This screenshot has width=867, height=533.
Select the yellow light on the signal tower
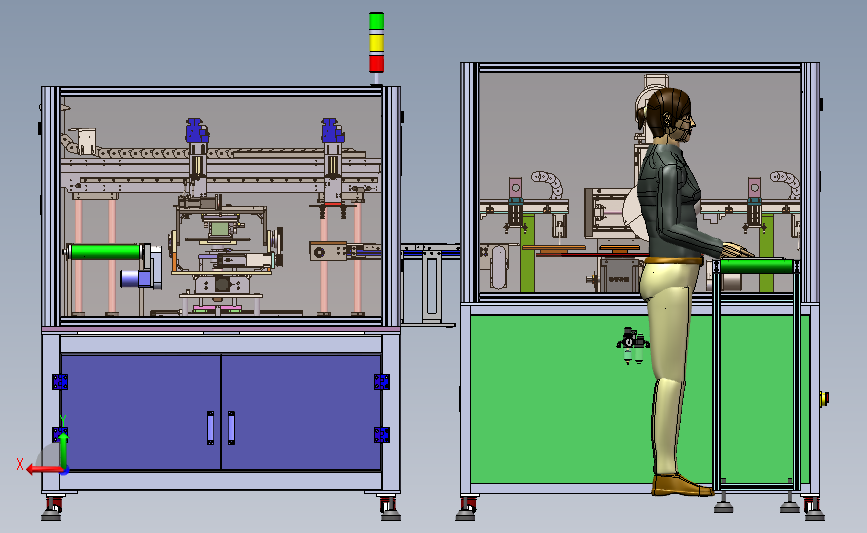click(x=377, y=42)
